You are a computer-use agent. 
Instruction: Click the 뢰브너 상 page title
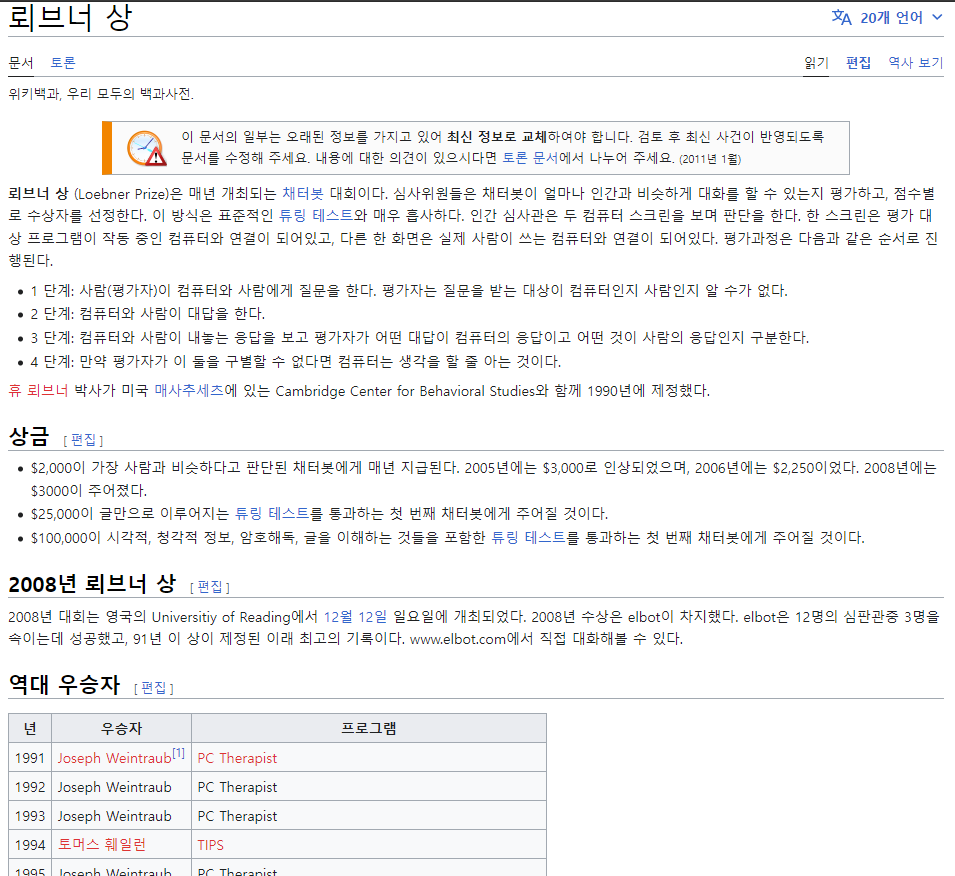(70, 17)
